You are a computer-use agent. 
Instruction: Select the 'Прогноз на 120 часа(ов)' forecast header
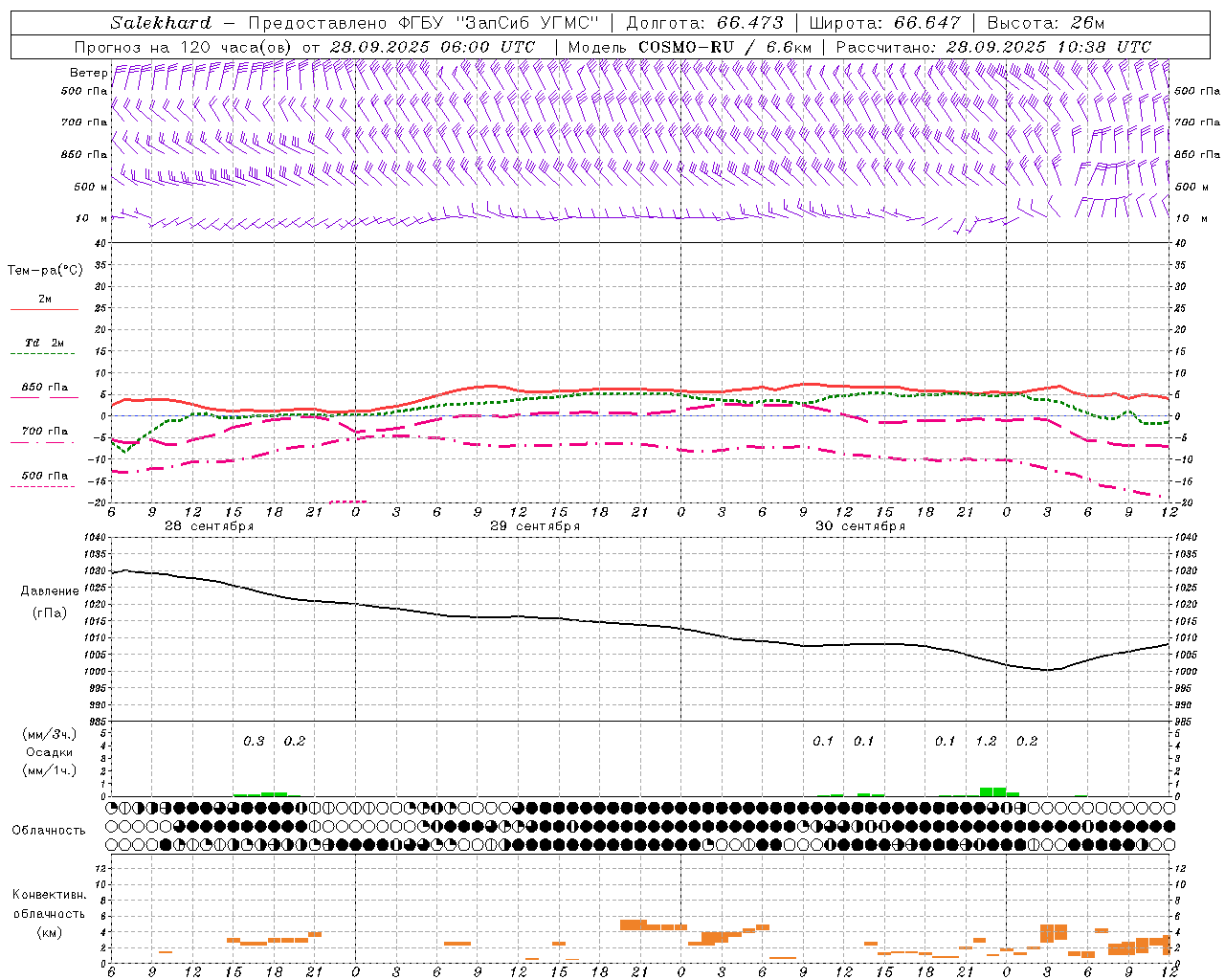185,47
